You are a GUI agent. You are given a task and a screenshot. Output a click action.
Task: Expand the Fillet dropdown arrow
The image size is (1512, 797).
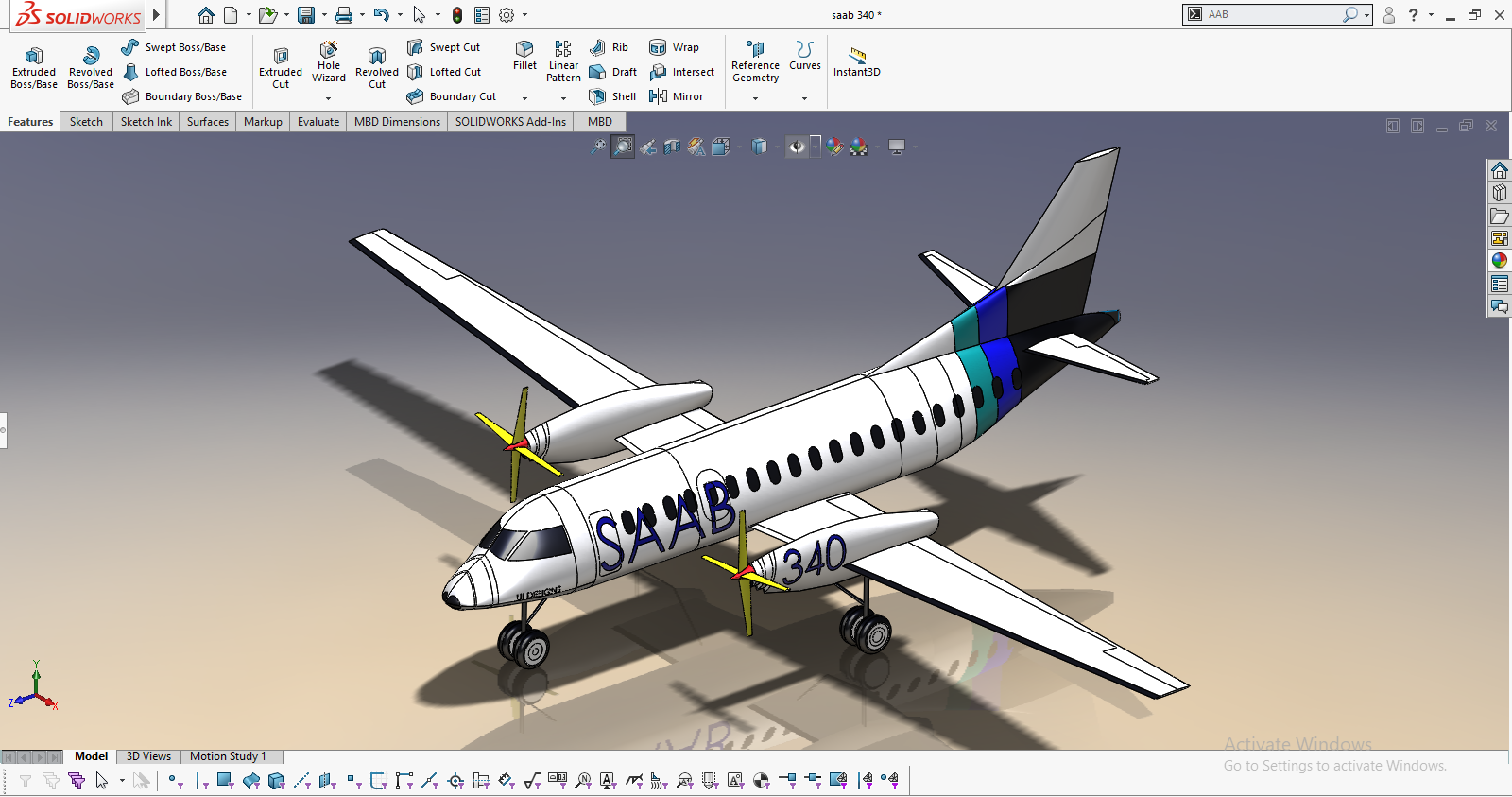point(524,98)
